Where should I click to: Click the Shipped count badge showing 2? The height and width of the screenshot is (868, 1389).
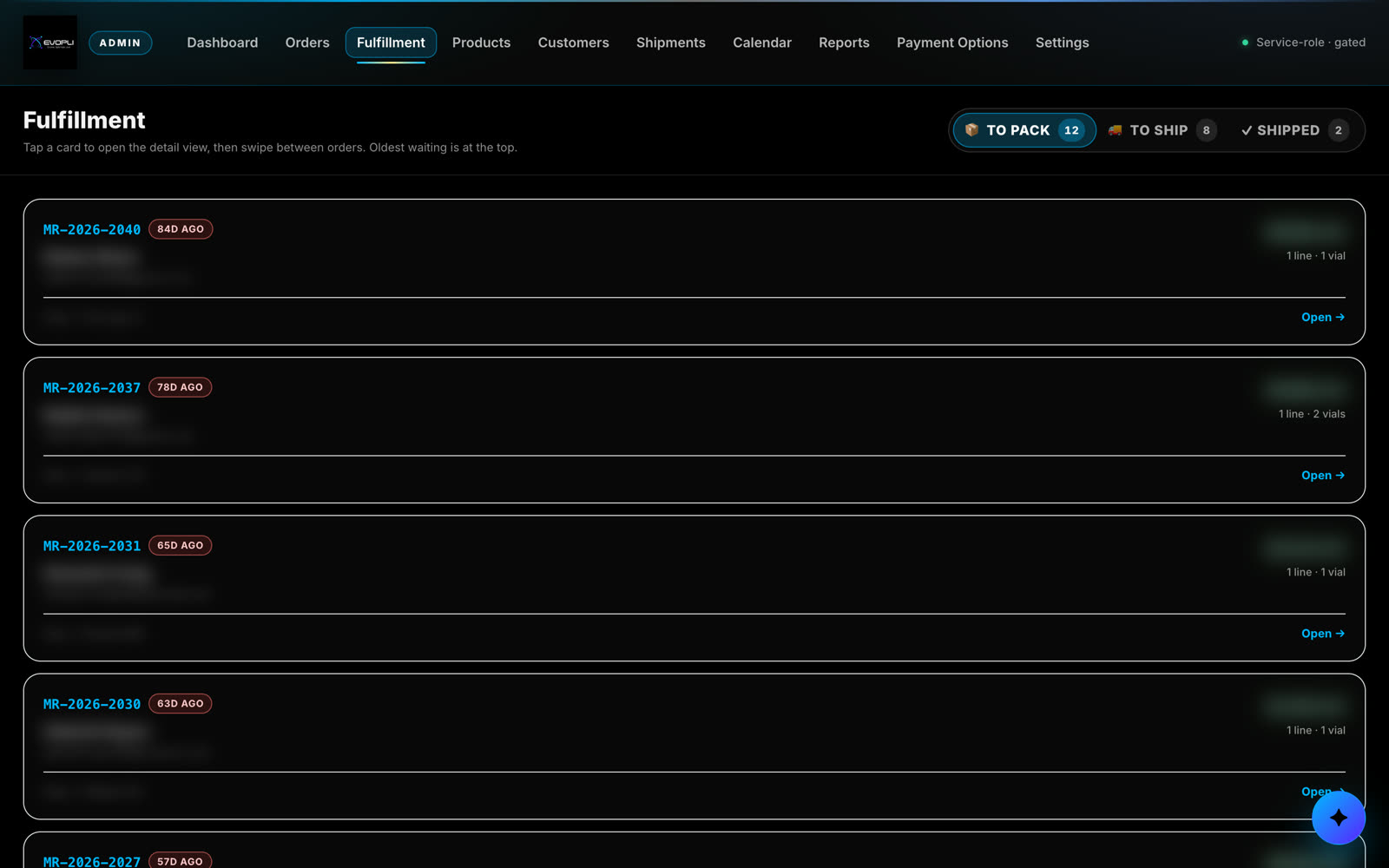[1338, 130]
